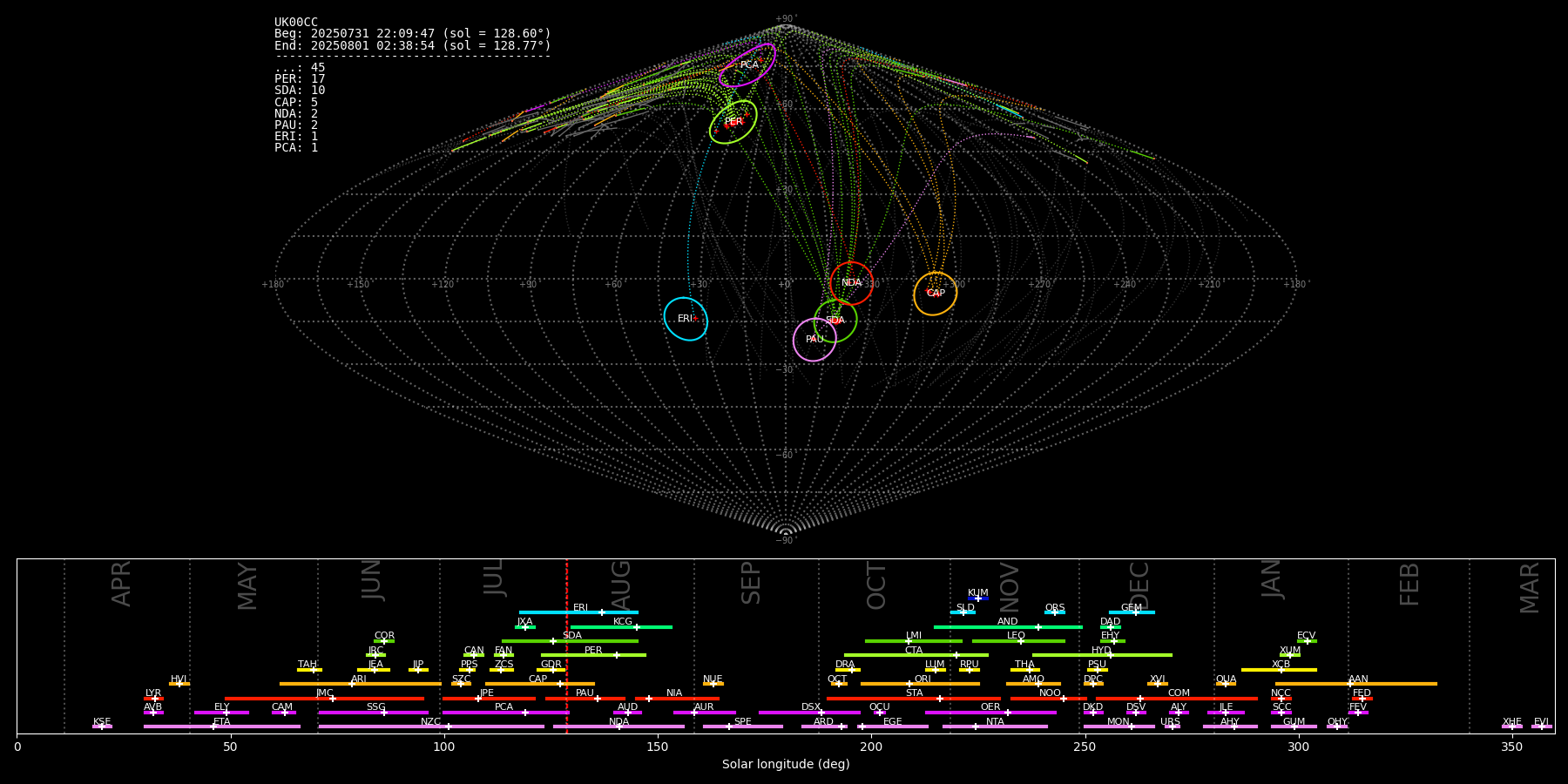This screenshot has height=784, width=1568.
Task: Select the ETA shower bar in timeline
Action: [x=222, y=727]
